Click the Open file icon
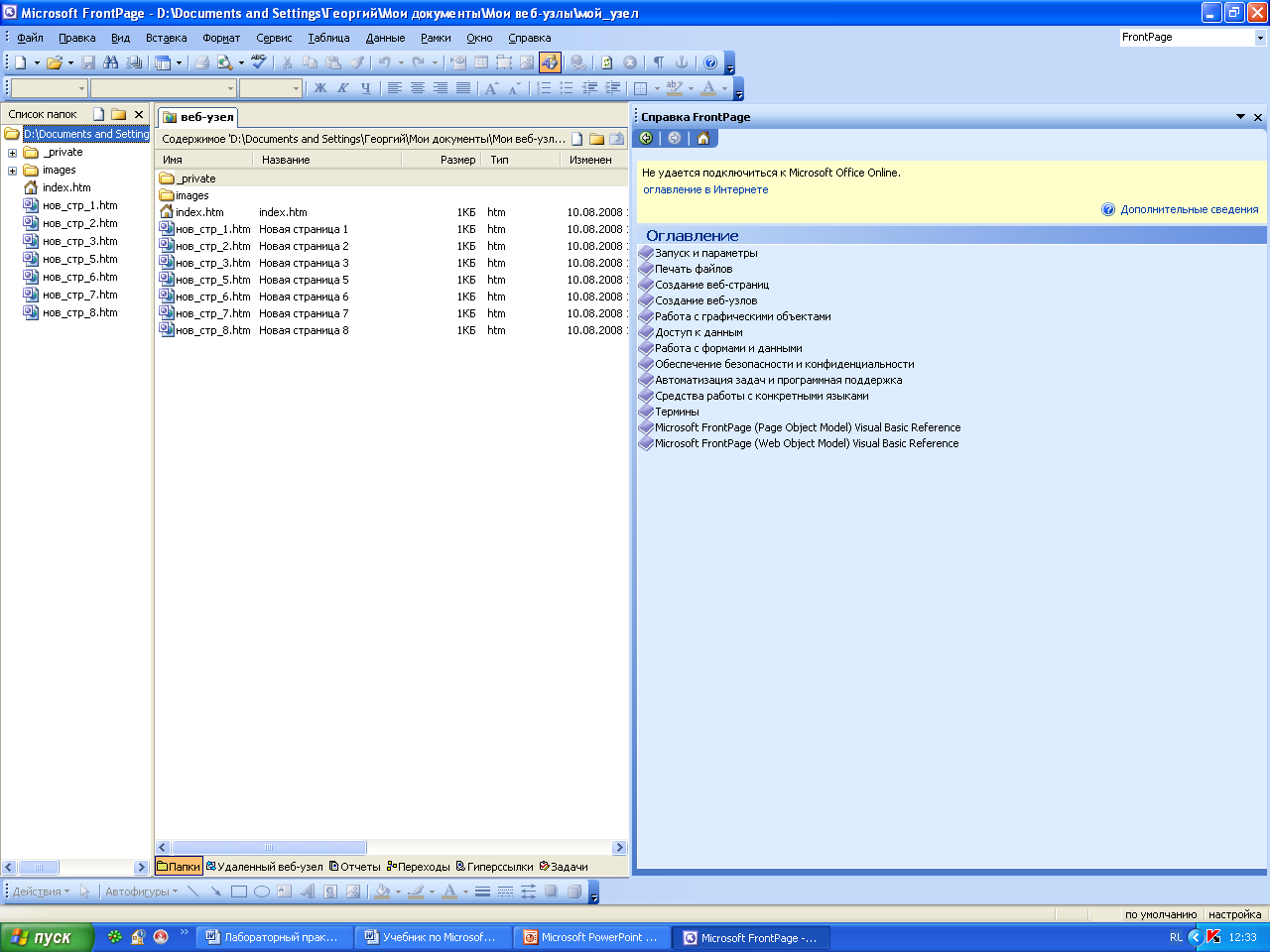The width and height of the screenshot is (1270, 952). [54, 62]
